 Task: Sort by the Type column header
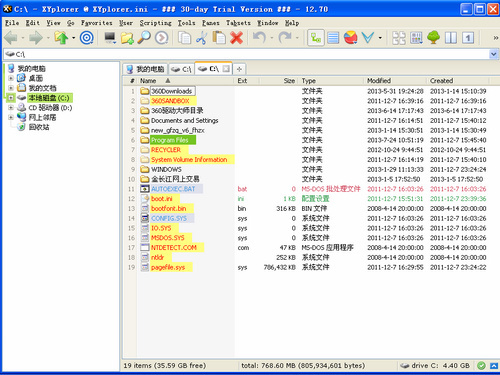tap(331, 81)
